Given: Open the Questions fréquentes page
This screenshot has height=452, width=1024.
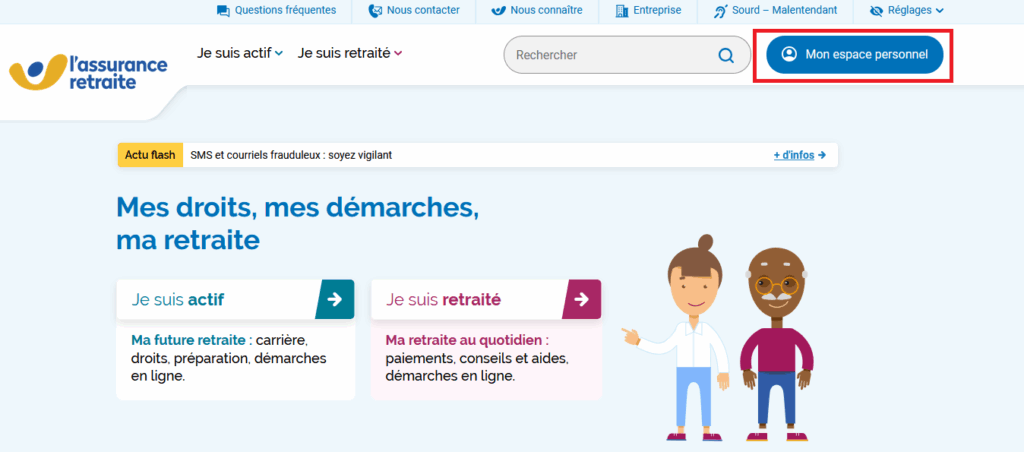Looking at the screenshot, I should point(285,11).
